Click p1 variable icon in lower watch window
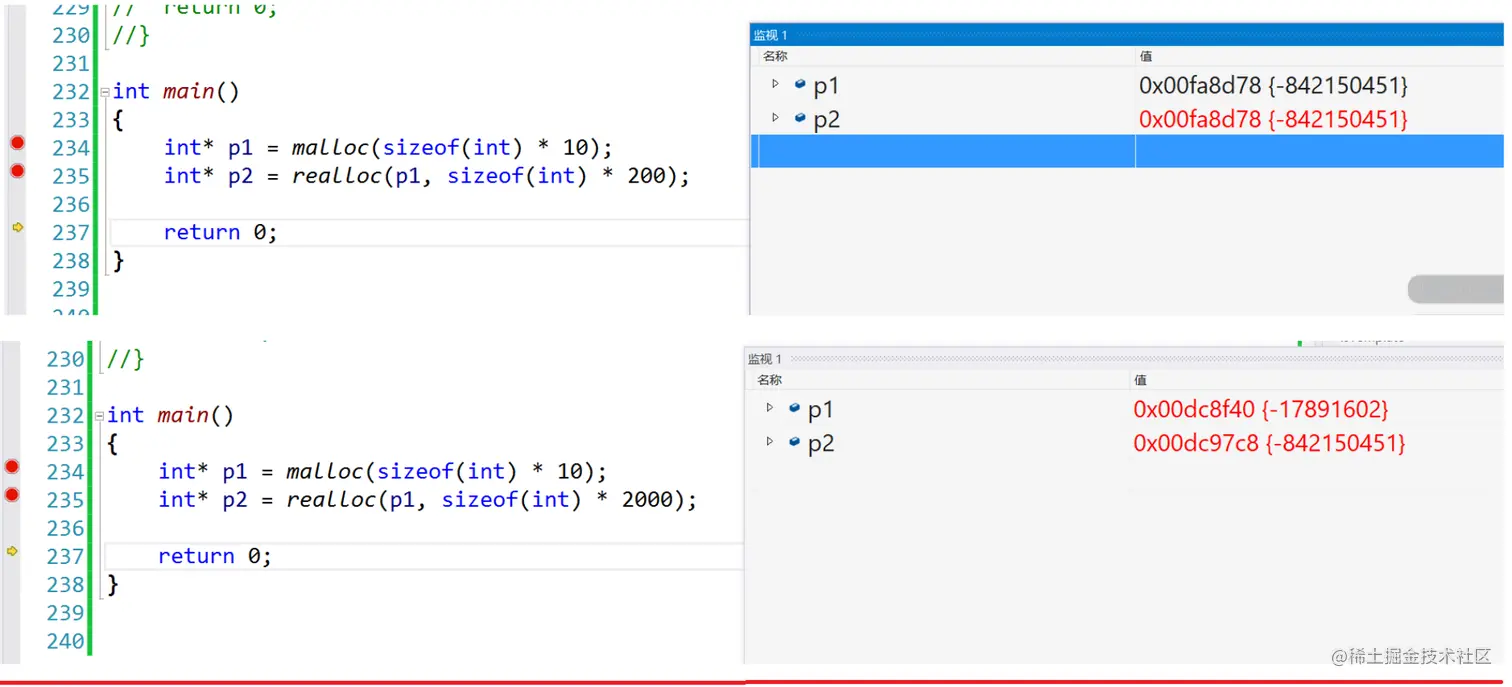 [794, 408]
